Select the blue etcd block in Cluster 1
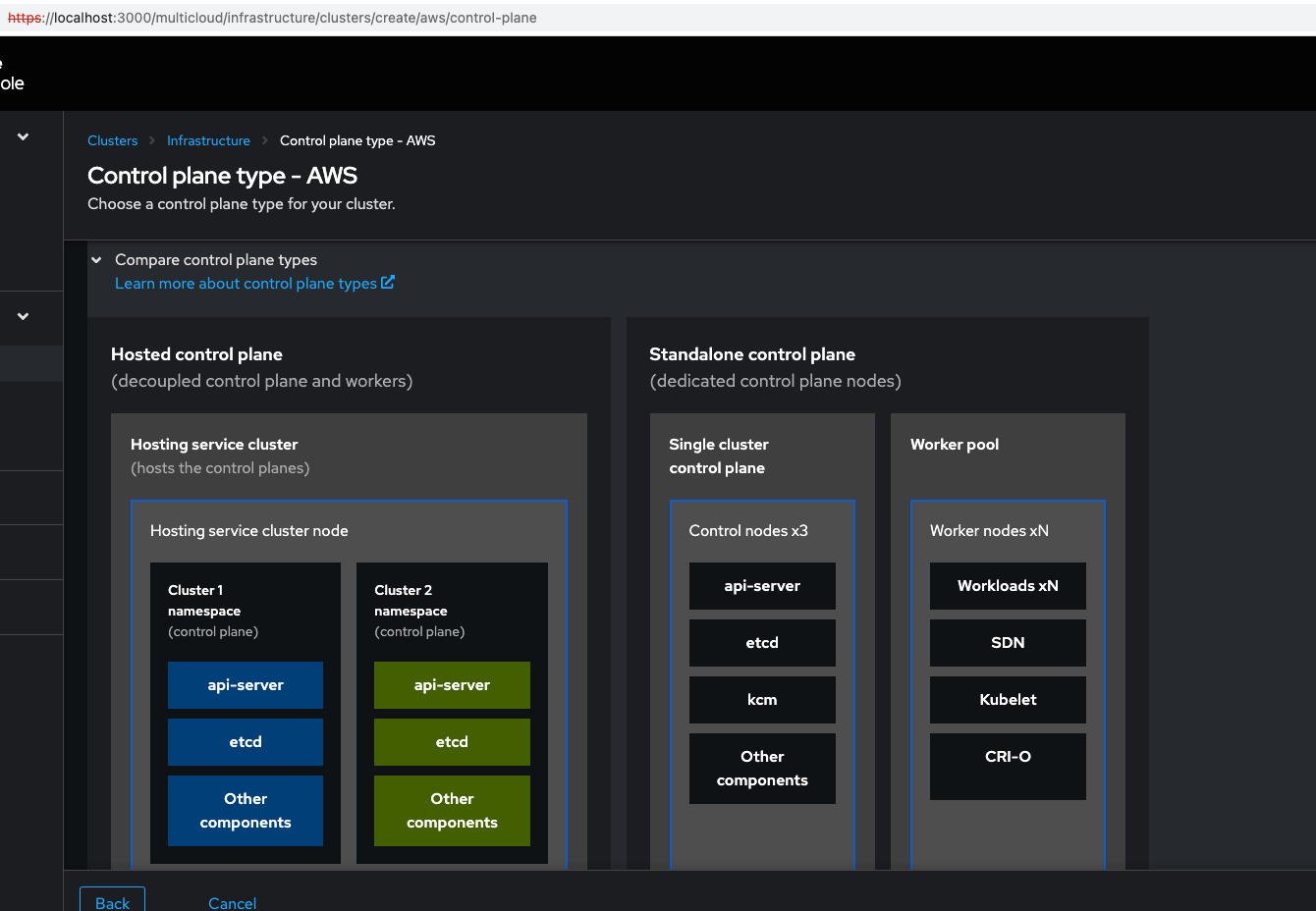Image resolution: width=1316 pixels, height=911 pixels. (x=246, y=742)
